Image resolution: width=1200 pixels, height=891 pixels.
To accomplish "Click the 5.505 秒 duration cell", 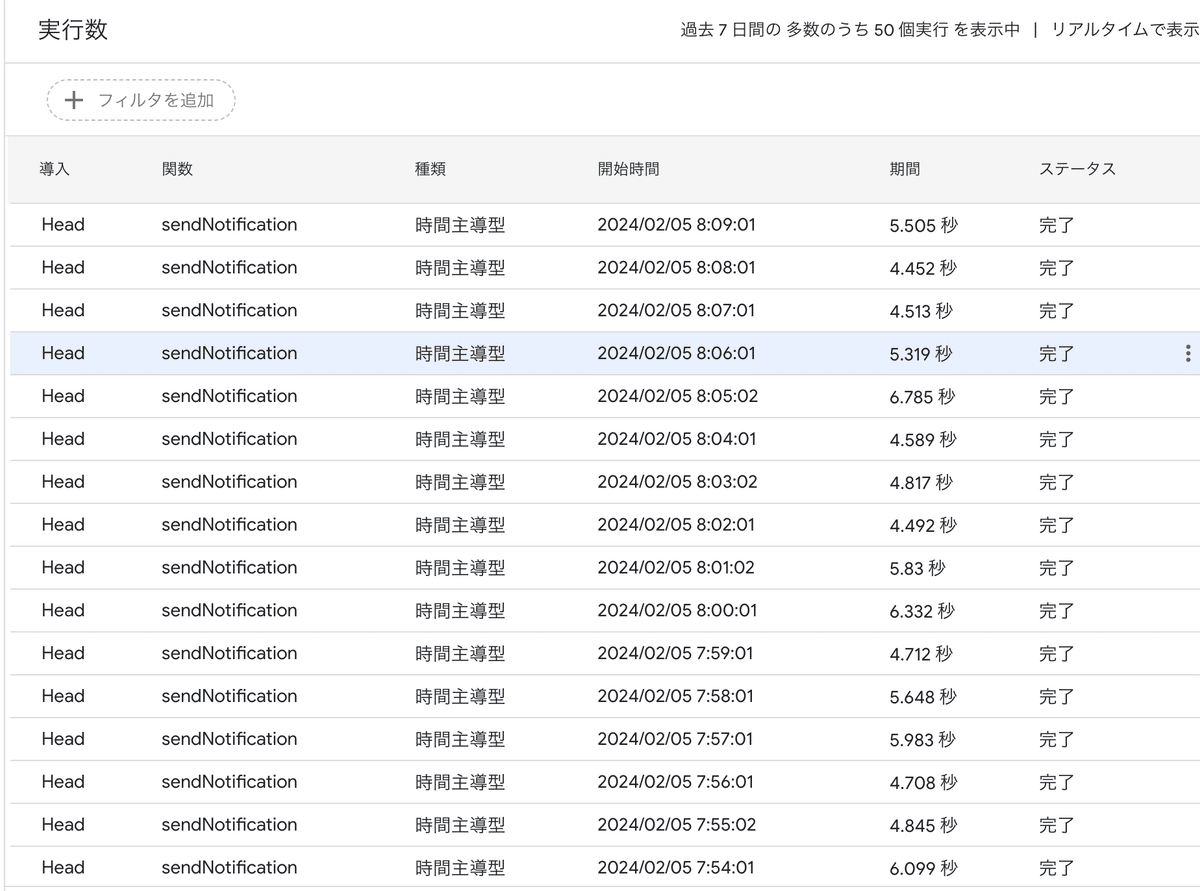I will 923,225.
